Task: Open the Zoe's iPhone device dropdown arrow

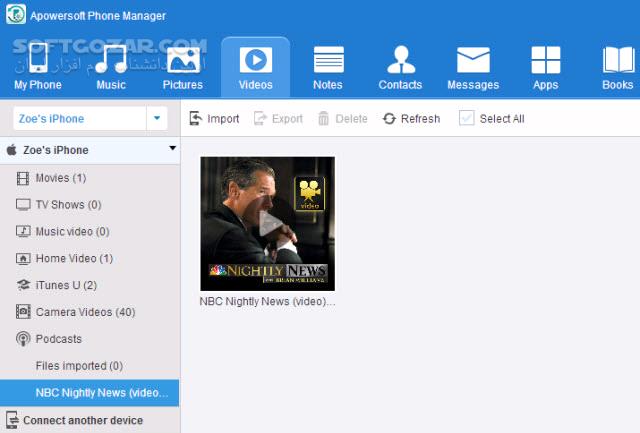Action: pyautogui.click(x=157, y=118)
